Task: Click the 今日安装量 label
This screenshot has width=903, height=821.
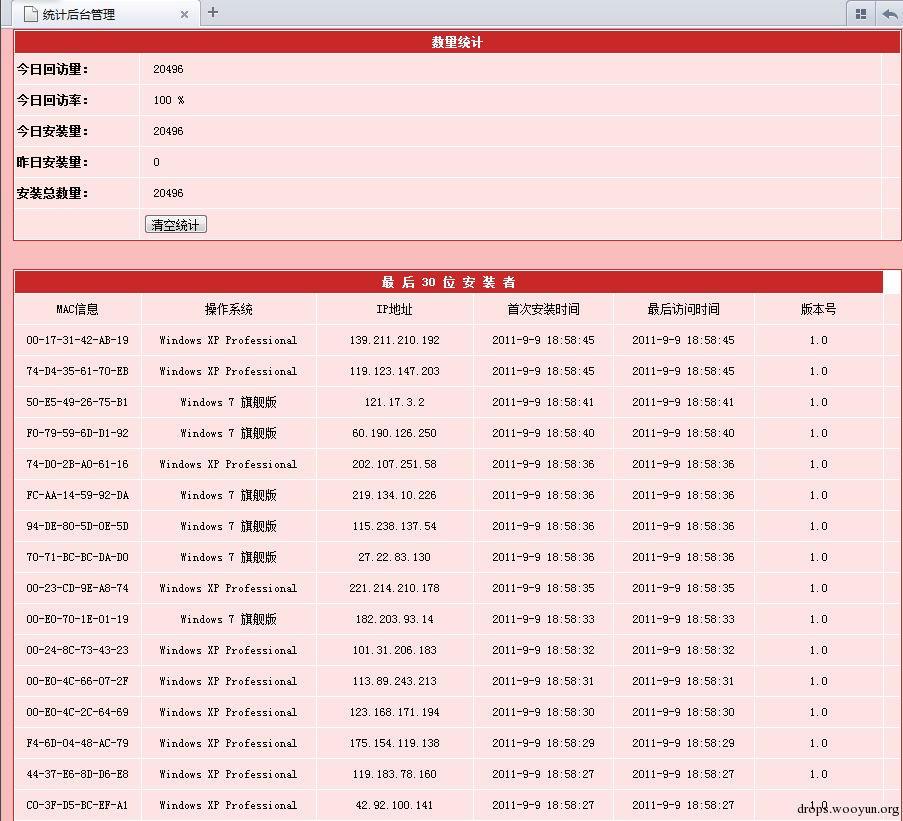Action: (52, 131)
